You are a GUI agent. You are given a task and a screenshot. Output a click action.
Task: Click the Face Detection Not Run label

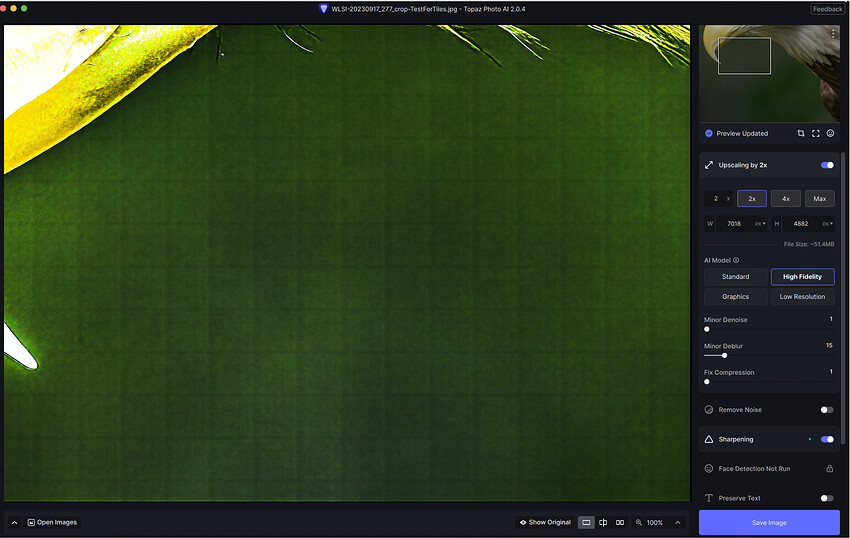point(754,469)
